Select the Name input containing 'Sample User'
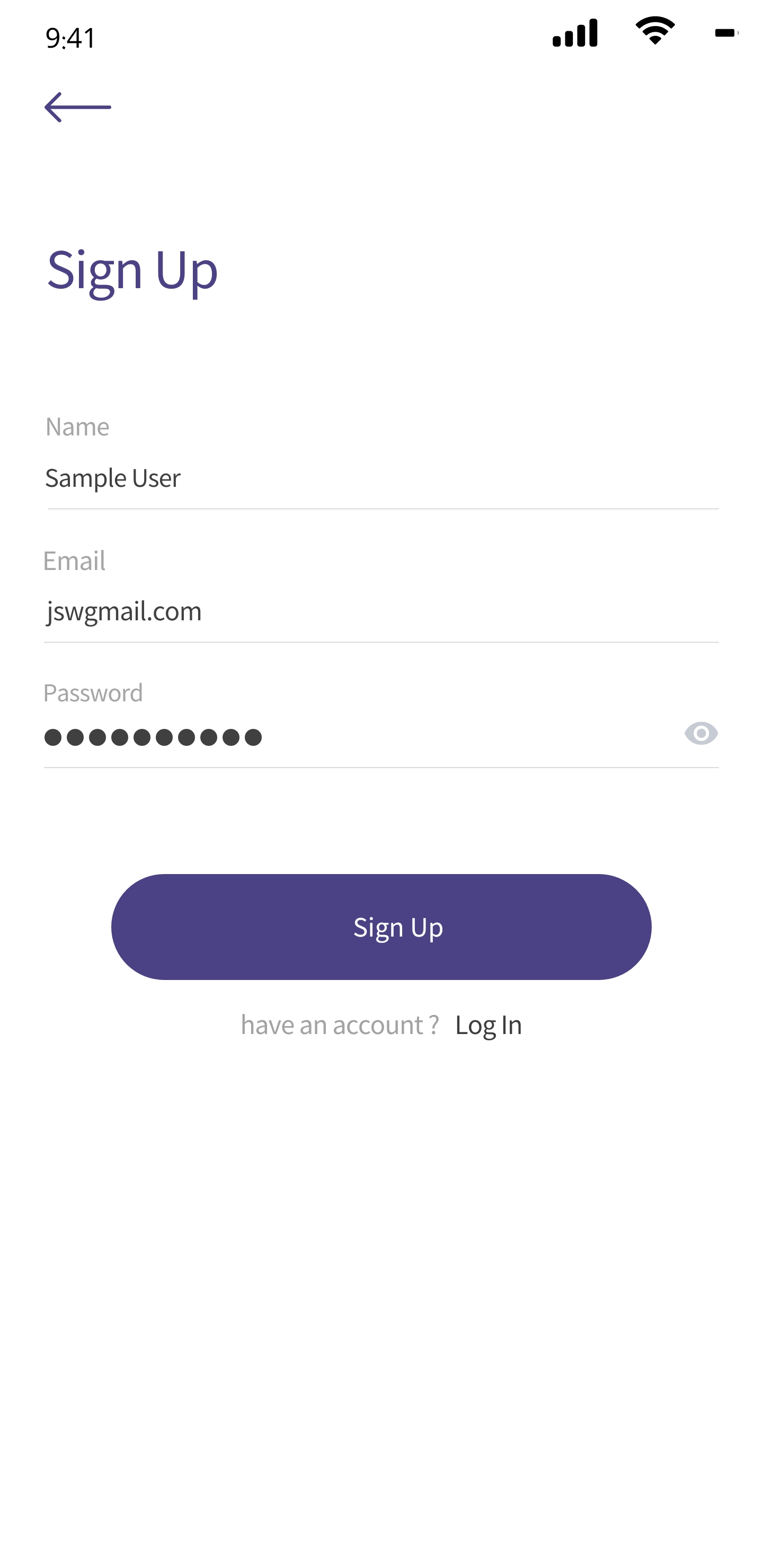This screenshot has width=763, height=1568. coord(244,478)
